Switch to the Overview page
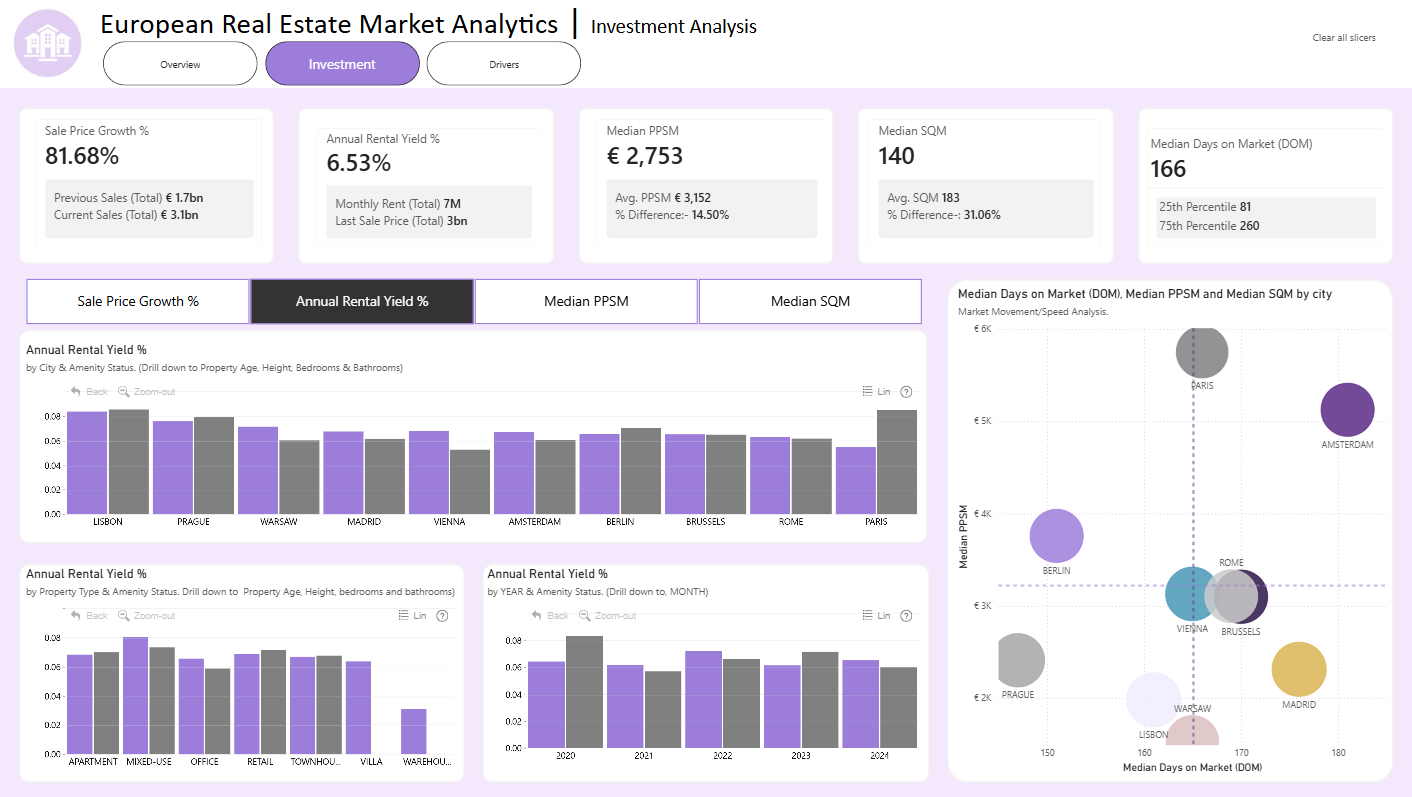The image size is (1412, 797). click(180, 64)
